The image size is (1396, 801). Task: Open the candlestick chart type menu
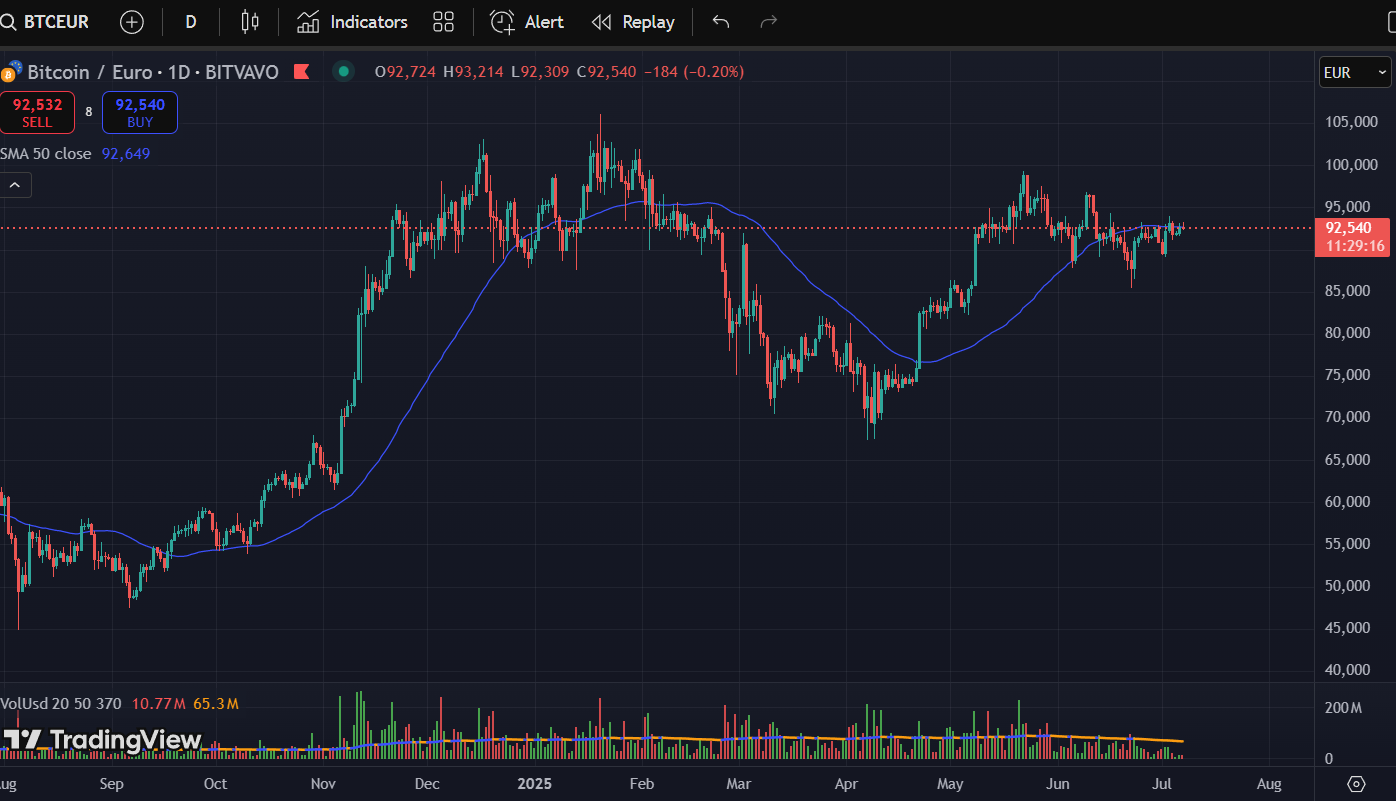tap(250, 22)
